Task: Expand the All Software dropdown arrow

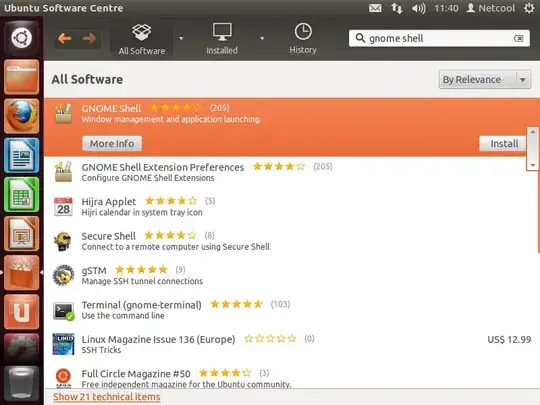Action: click(181, 38)
